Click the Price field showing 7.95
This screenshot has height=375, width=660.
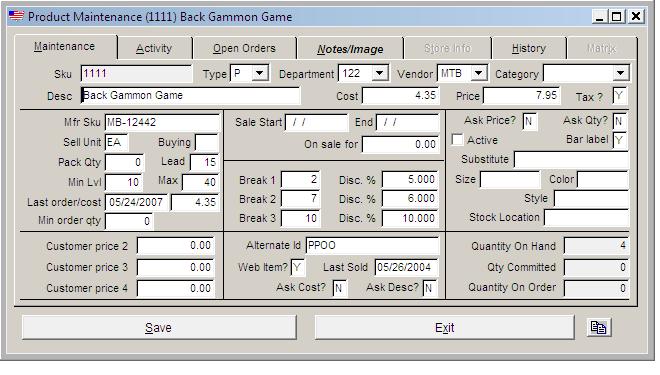click(522, 96)
